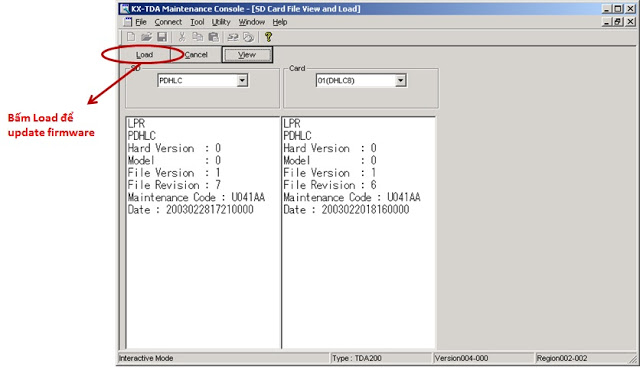Click File Revision : 6 in Card pane

[x=330, y=185]
